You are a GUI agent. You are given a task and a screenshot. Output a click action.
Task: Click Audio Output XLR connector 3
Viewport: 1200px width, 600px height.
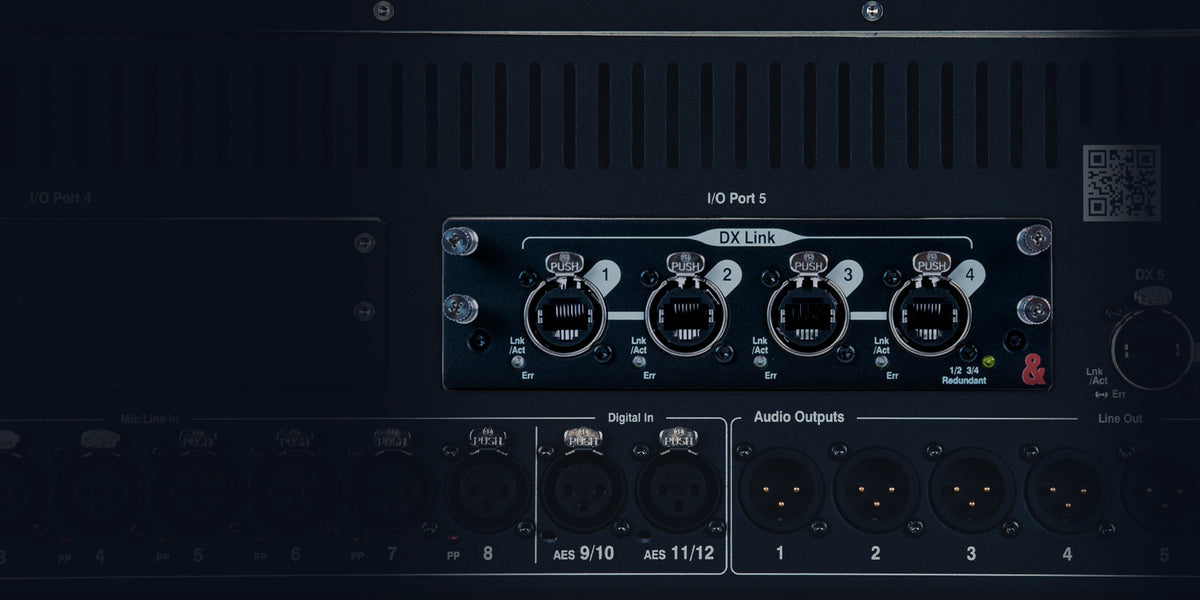pos(971,490)
